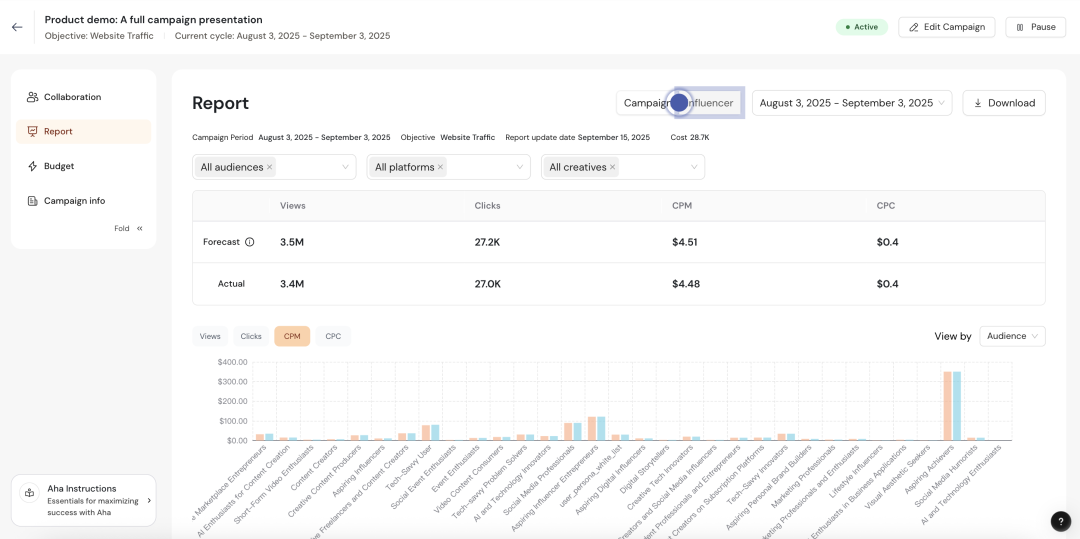Screen dimensions: 1080x539
Task: Open the help question mark icon
Action: coord(1061,521)
